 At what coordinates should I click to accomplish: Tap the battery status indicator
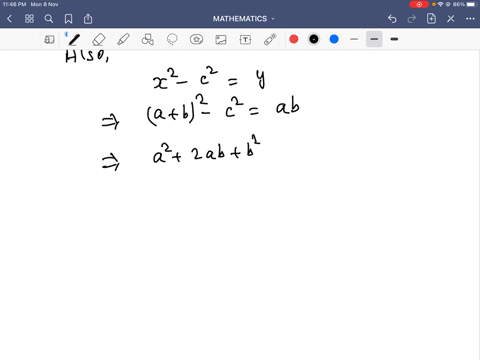pyautogui.click(x=472, y=4)
